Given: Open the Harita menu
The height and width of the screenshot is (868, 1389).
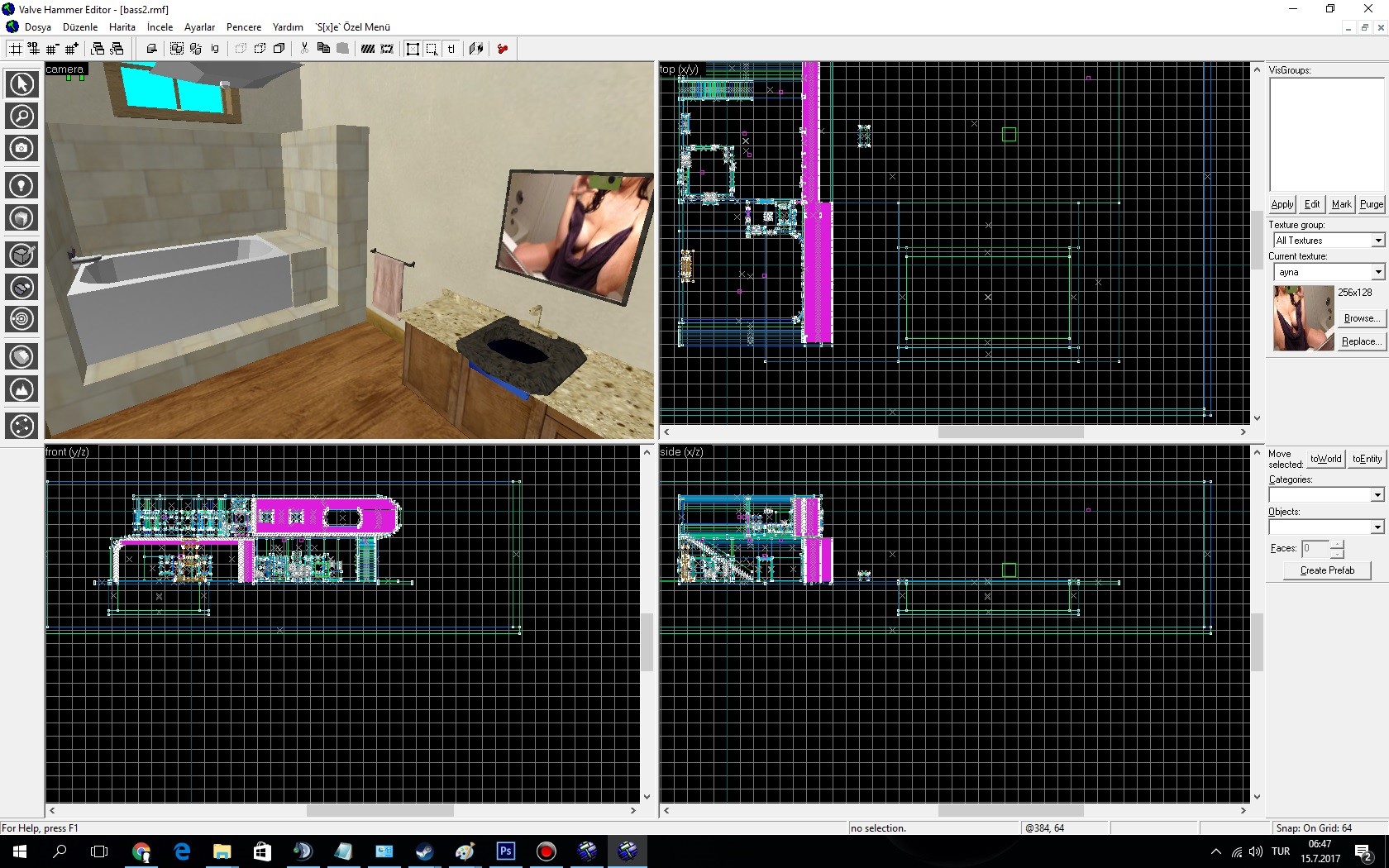Looking at the screenshot, I should point(122,27).
